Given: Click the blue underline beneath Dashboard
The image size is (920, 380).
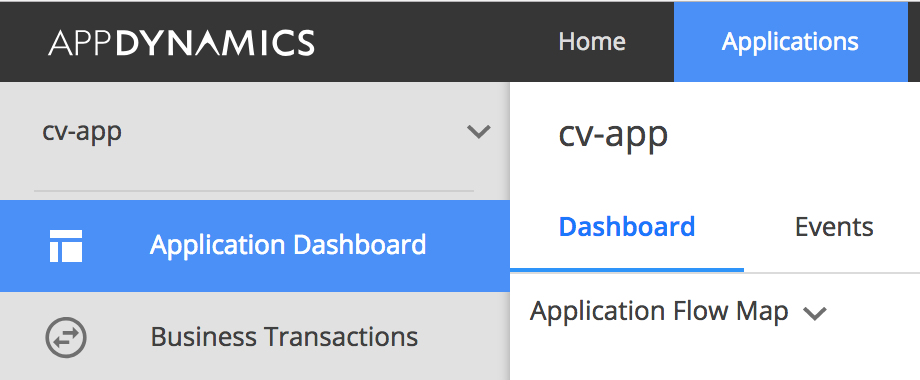Looking at the screenshot, I should click(x=627, y=270).
